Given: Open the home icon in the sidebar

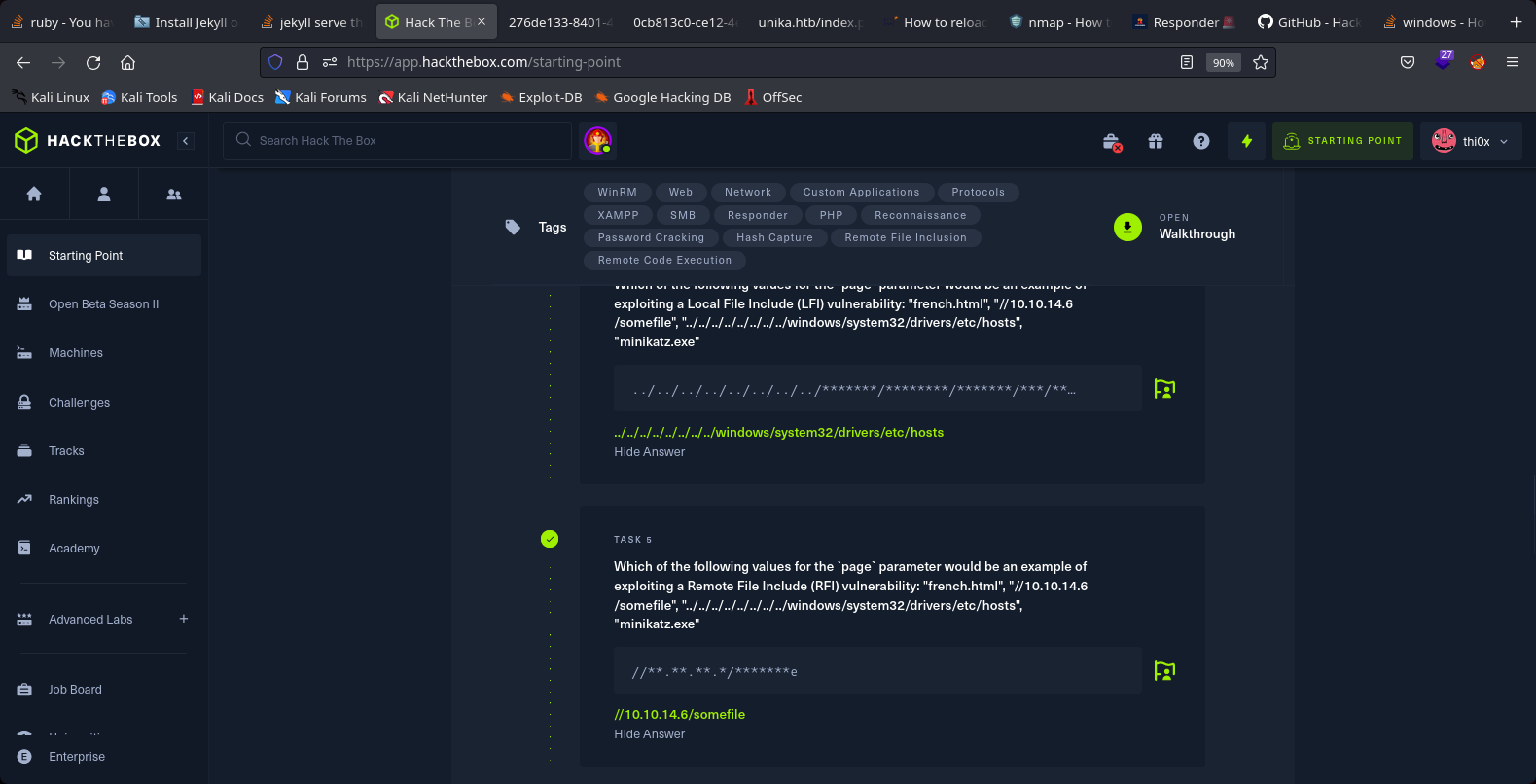Looking at the screenshot, I should [34, 194].
